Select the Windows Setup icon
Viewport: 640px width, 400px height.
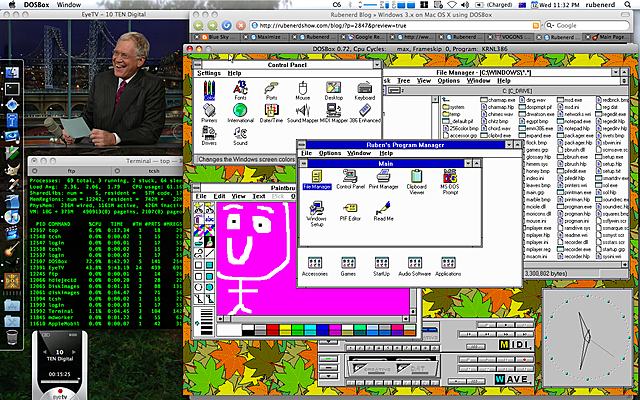(317, 214)
